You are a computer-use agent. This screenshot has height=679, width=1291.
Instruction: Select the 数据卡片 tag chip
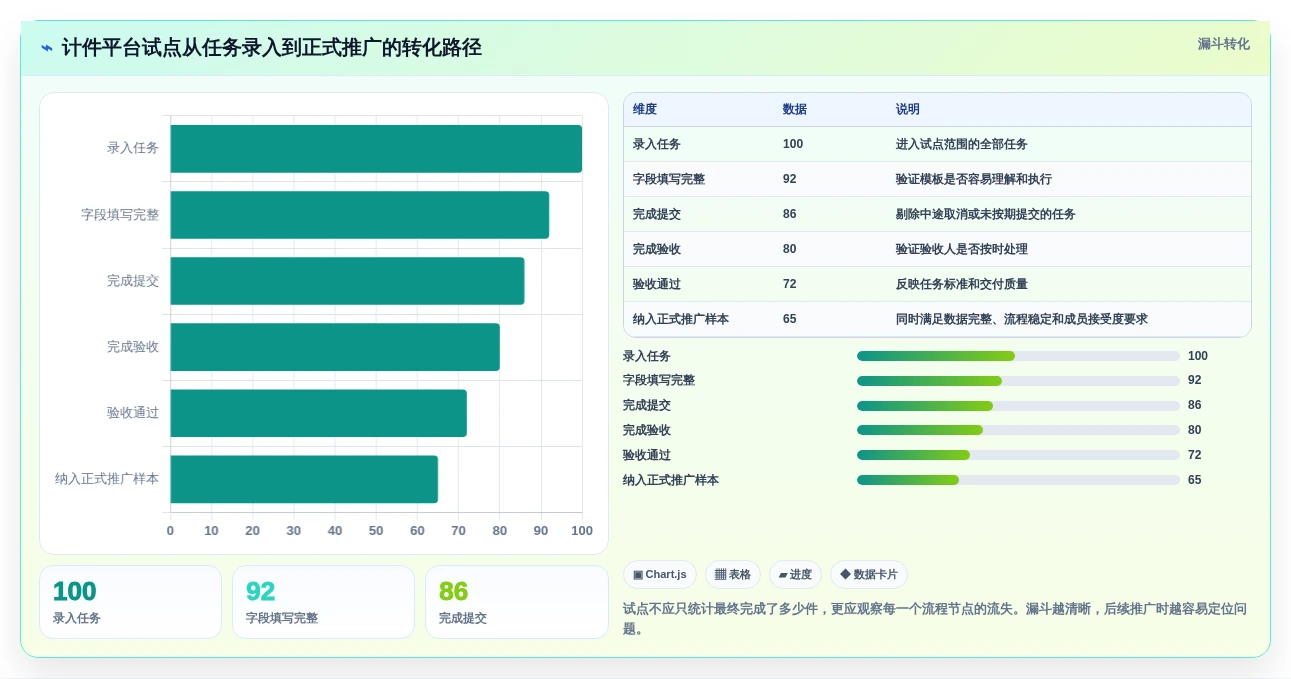coord(869,574)
